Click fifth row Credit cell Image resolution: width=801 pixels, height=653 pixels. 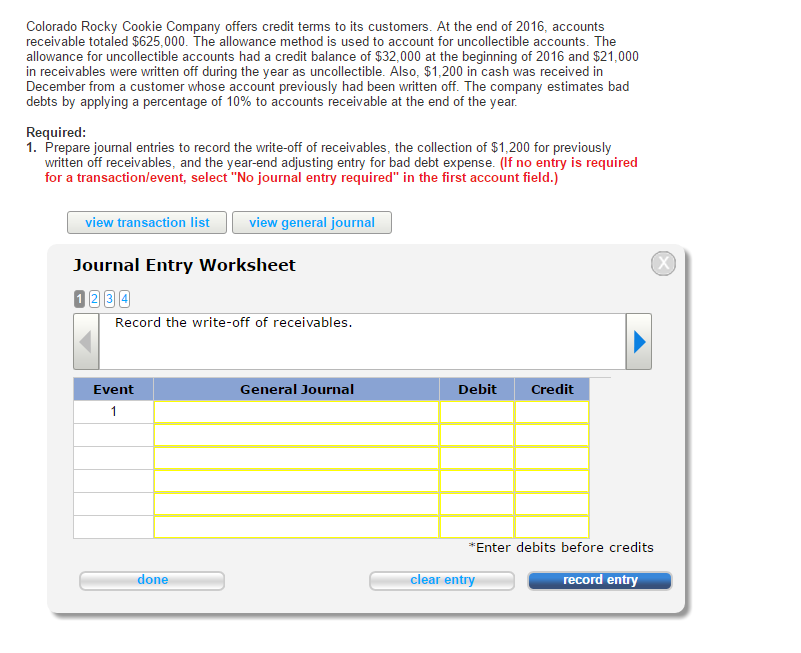coord(552,504)
